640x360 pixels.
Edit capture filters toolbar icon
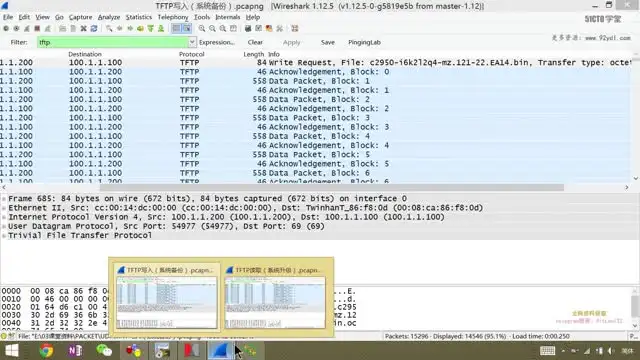tap(248, 29)
